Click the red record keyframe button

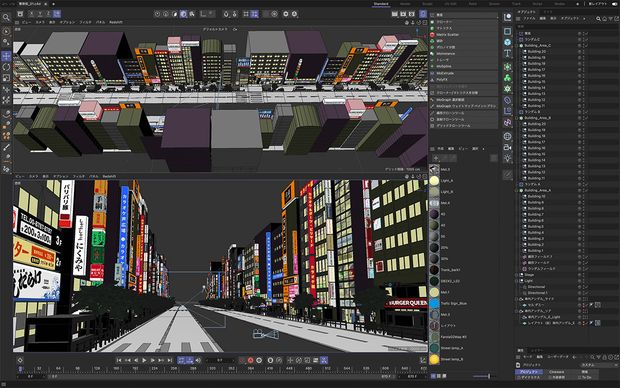(x=250, y=360)
